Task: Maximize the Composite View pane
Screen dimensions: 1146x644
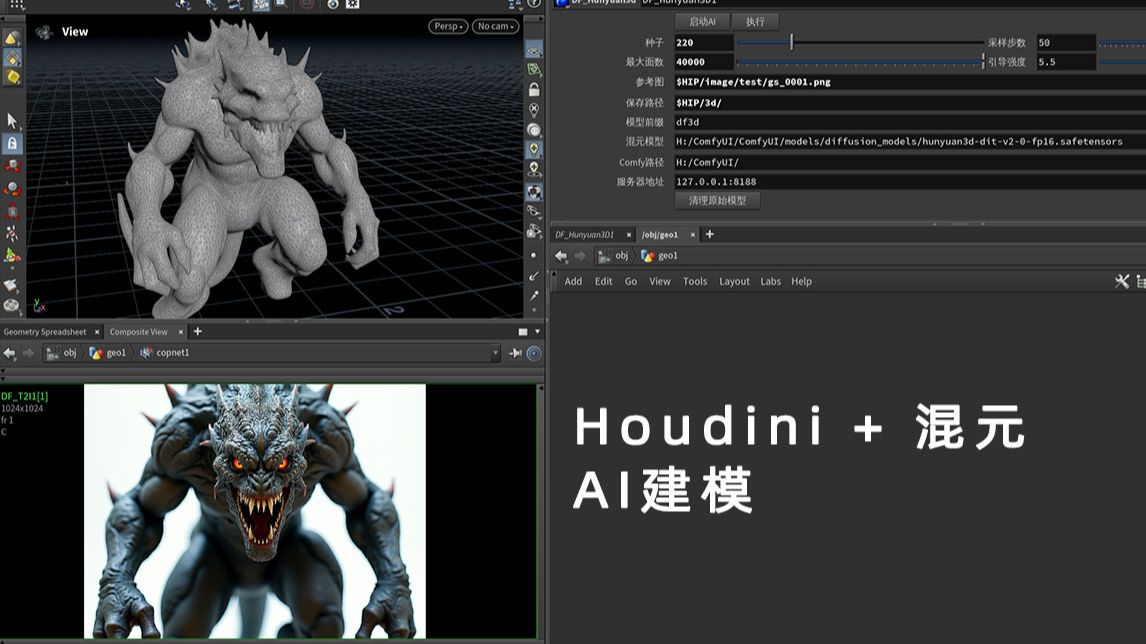Action: tap(523, 332)
